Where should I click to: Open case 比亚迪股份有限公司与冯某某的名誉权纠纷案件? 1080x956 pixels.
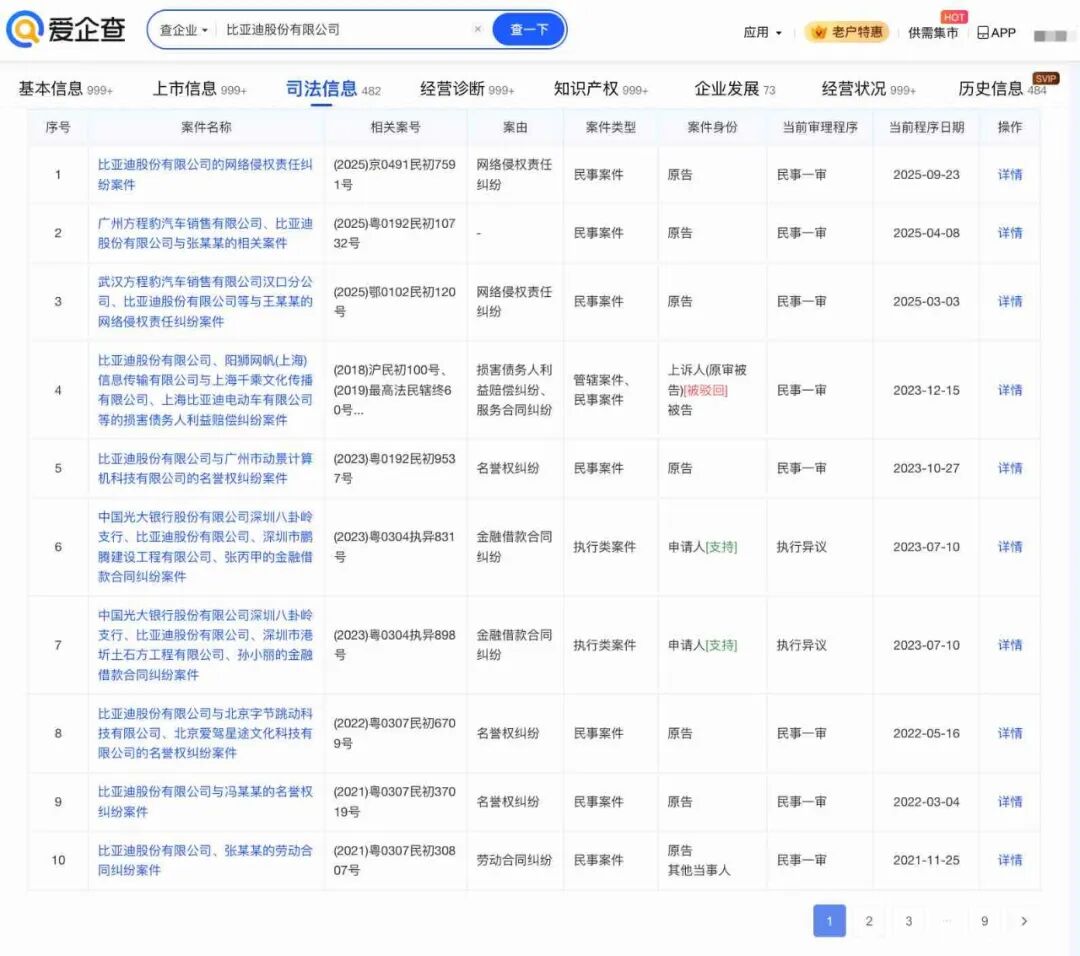point(205,801)
